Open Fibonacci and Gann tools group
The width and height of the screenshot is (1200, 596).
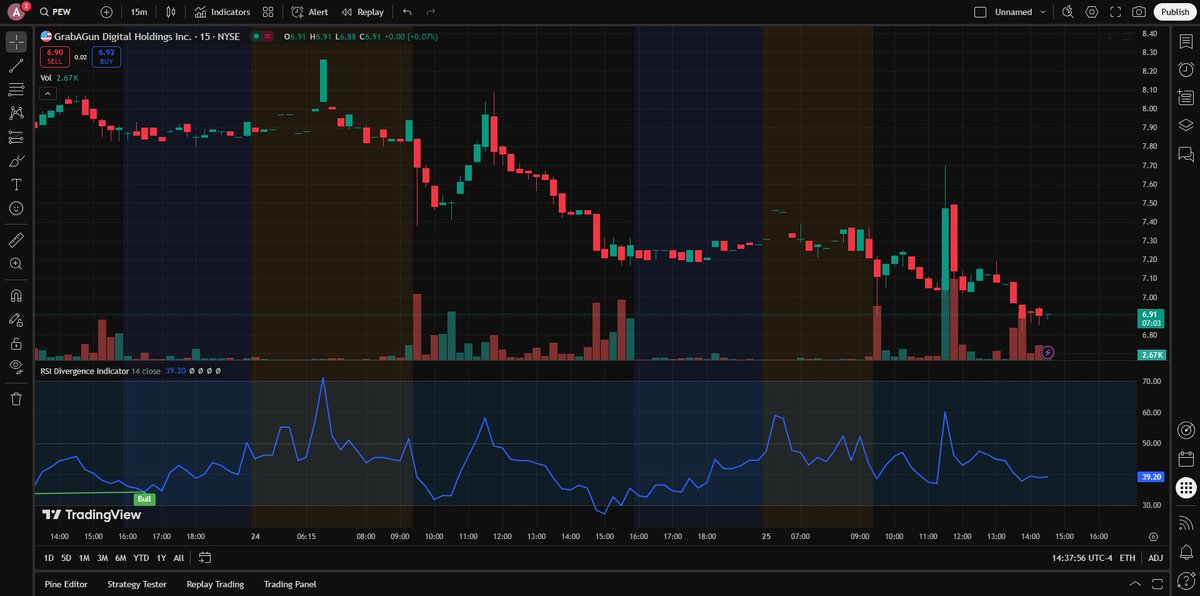coord(16,90)
